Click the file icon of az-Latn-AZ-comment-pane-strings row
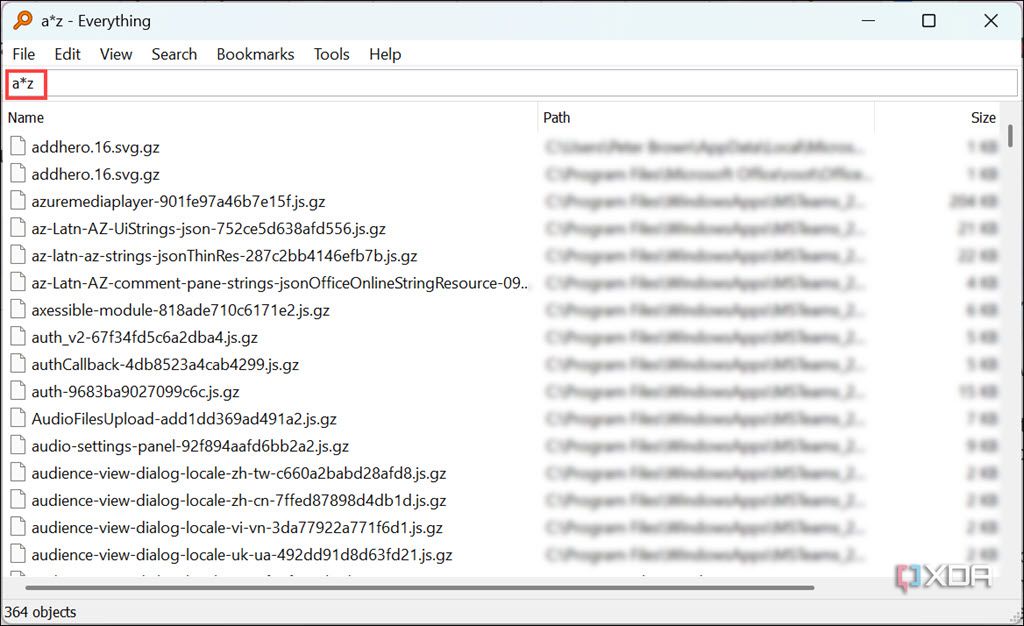 (x=18, y=283)
